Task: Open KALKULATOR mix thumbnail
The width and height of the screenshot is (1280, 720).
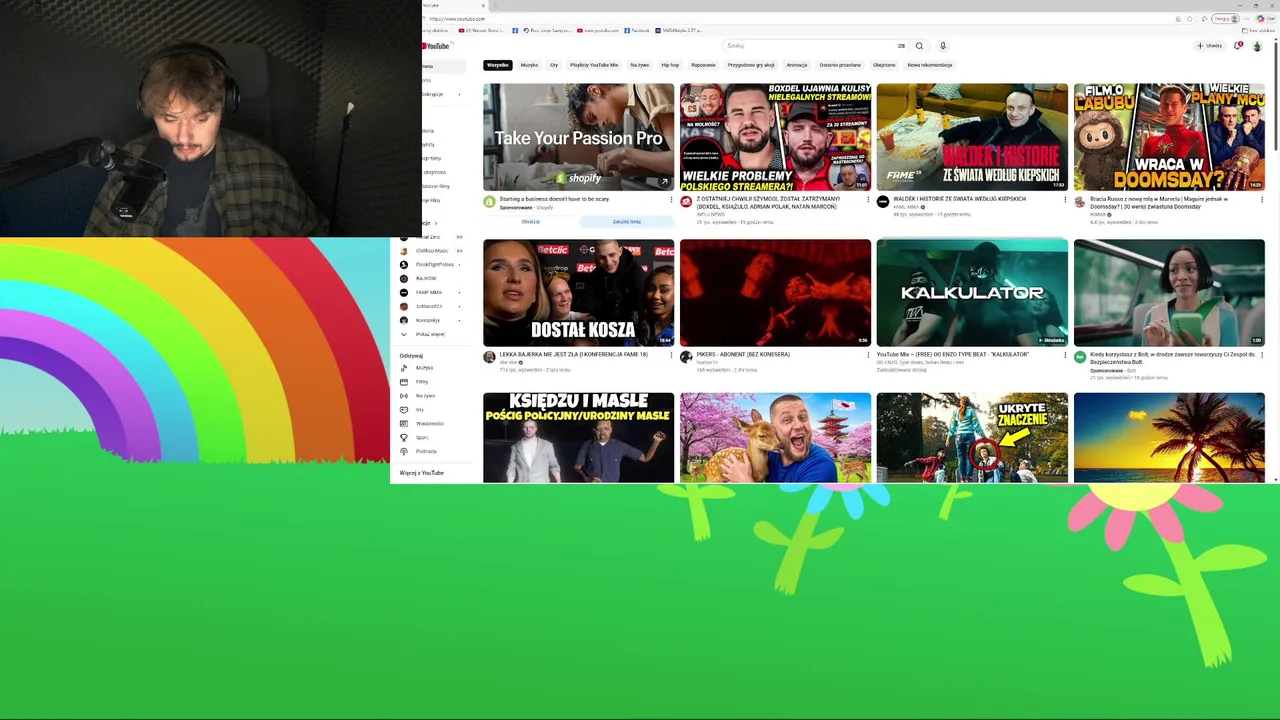Action: [972, 293]
